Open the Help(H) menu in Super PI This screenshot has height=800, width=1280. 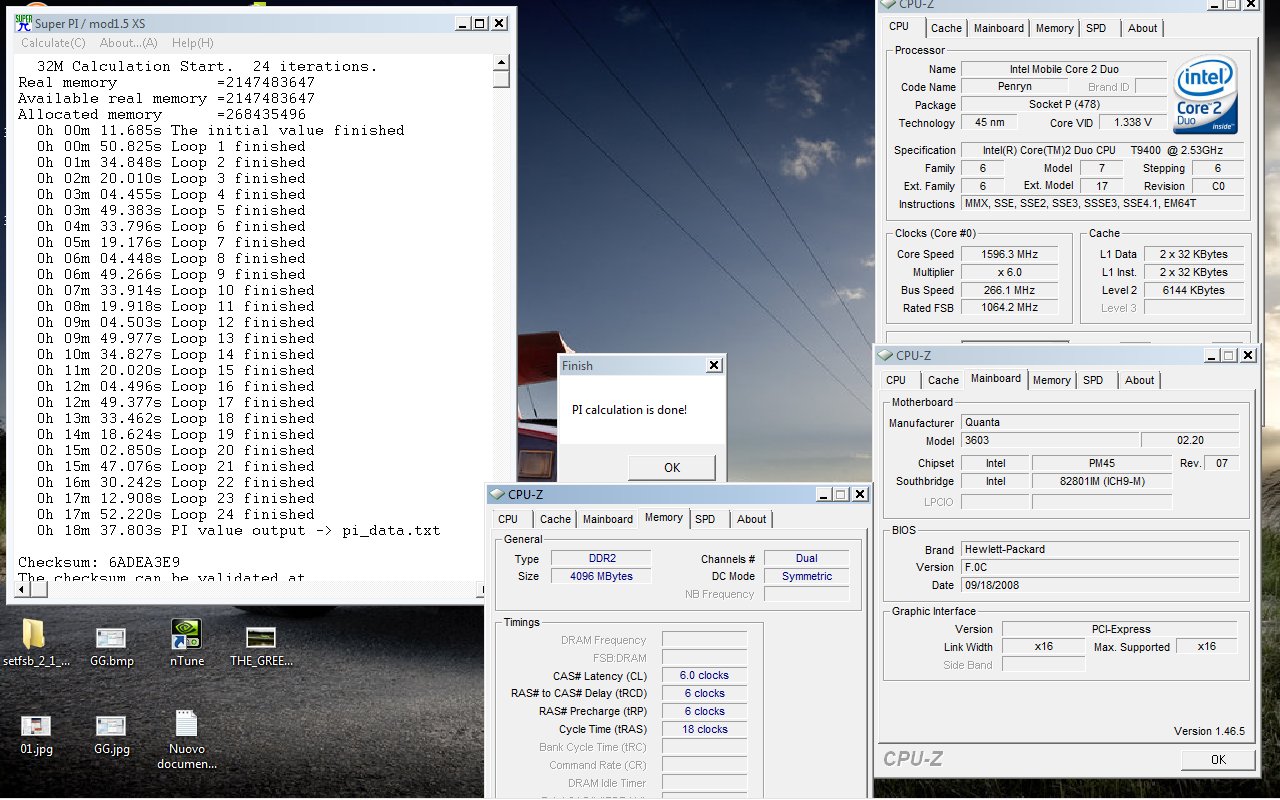(x=193, y=43)
